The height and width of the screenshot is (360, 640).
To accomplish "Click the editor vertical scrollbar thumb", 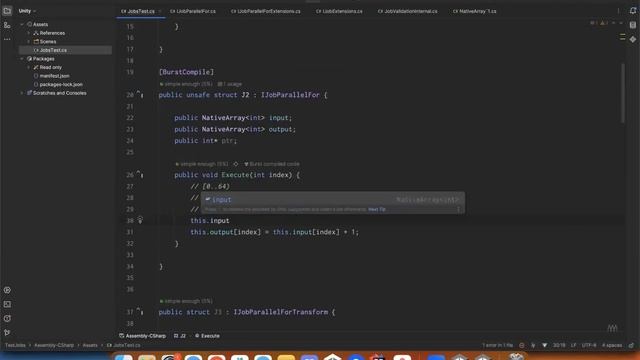I will click(622, 93).
